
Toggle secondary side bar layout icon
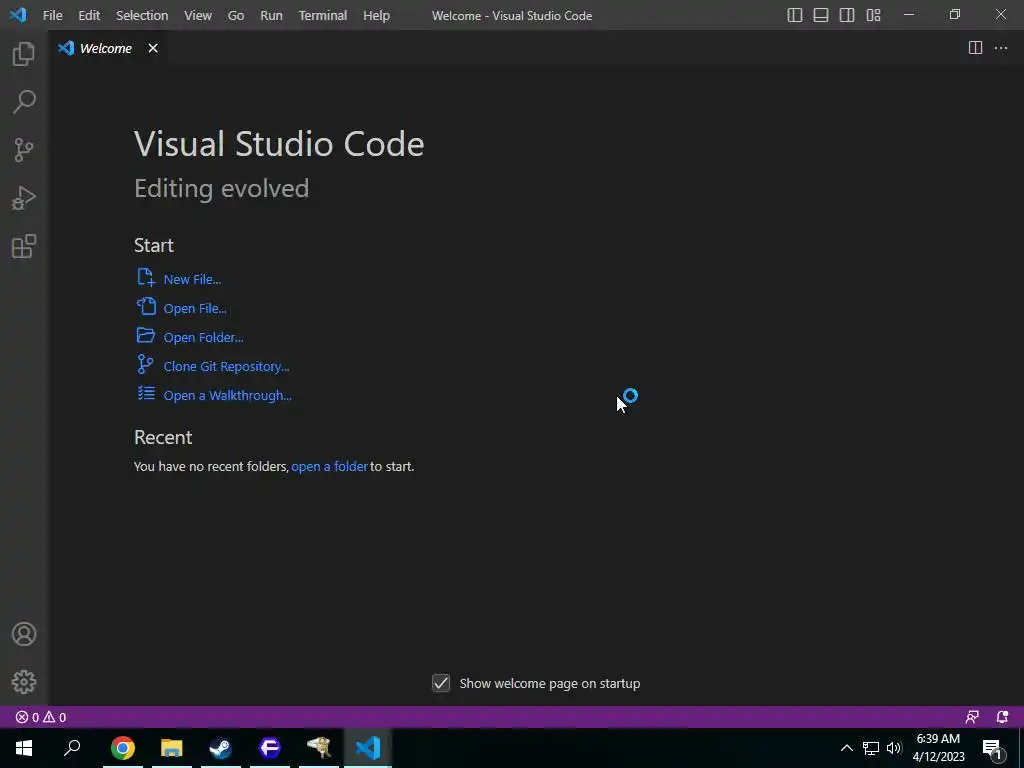coord(847,15)
